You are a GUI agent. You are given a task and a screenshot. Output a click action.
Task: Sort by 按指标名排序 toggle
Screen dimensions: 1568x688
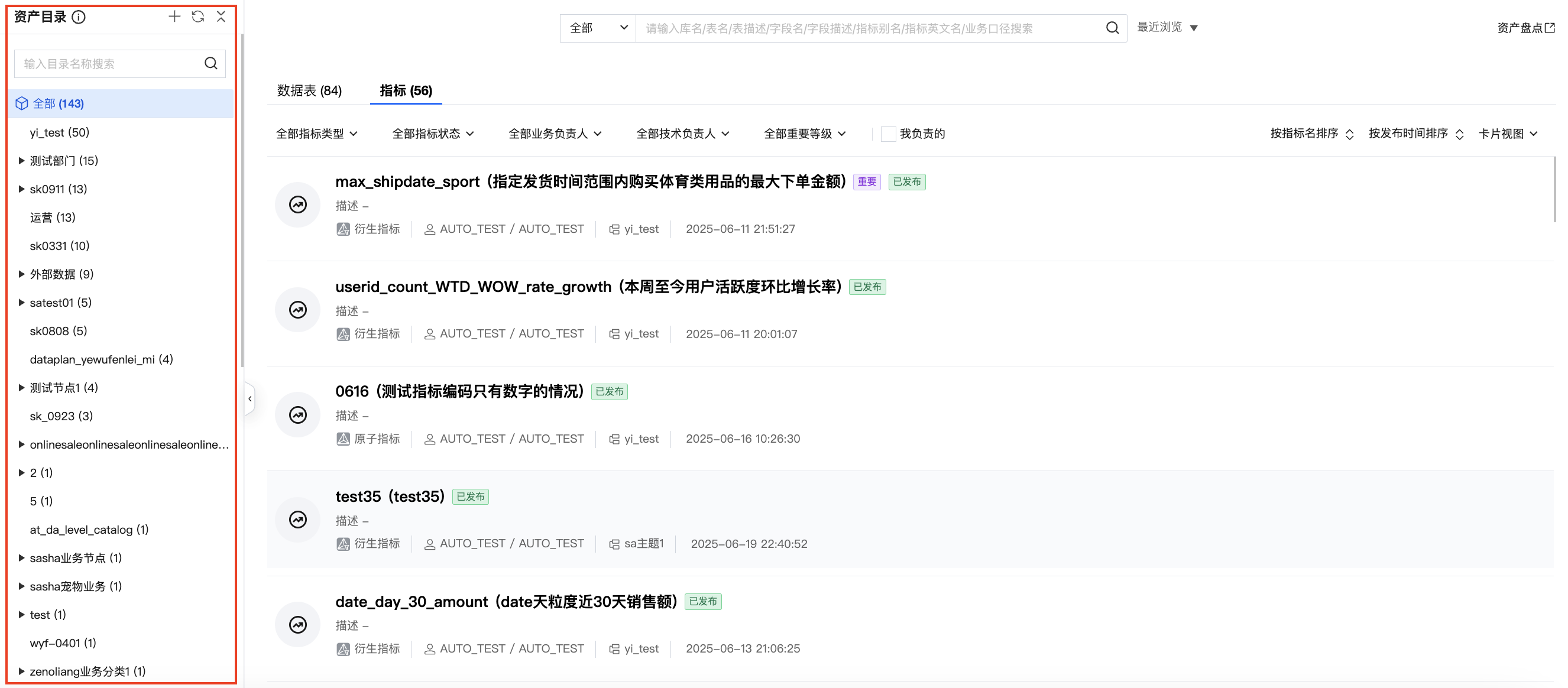pyautogui.click(x=1312, y=134)
